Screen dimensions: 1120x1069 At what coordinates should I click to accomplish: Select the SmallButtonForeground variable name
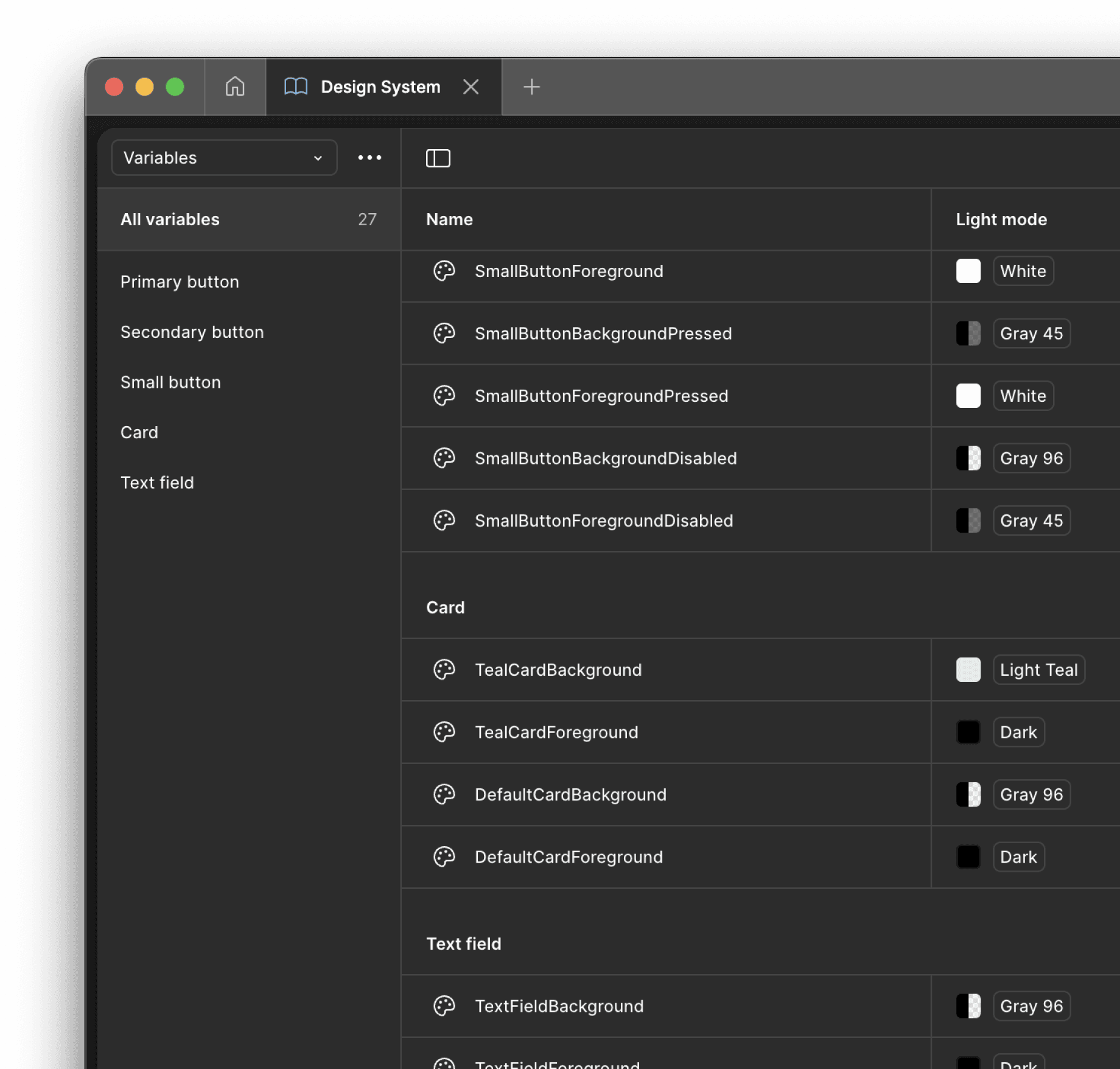(x=569, y=271)
